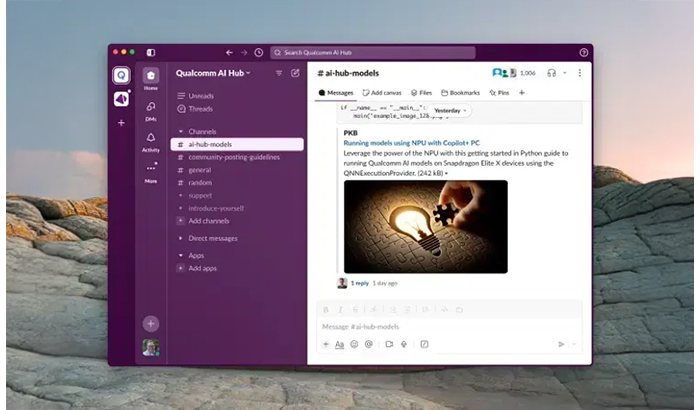The image size is (700, 410).
Task: Open the slash shortcuts icon
Action: tap(424, 344)
